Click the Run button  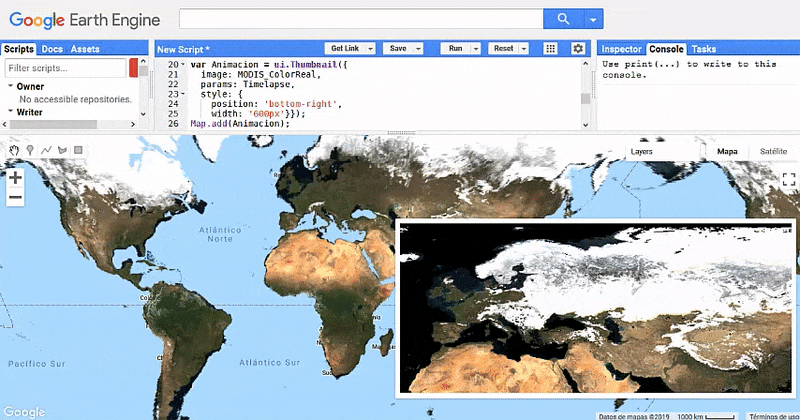pos(456,48)
